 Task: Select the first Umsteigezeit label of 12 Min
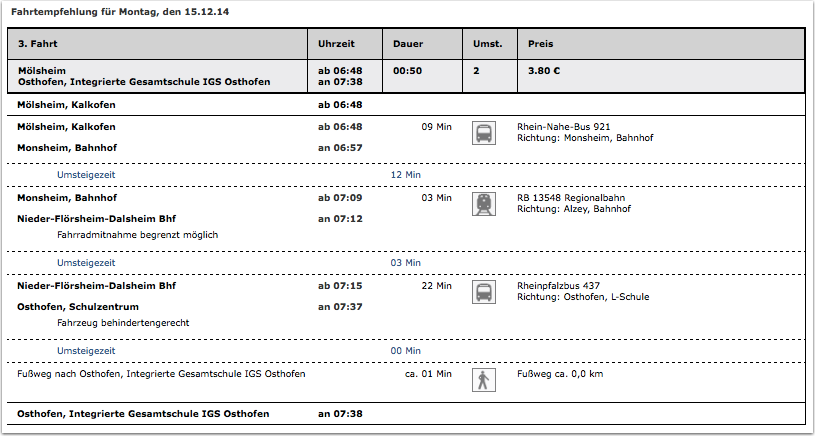pos(86,175)
